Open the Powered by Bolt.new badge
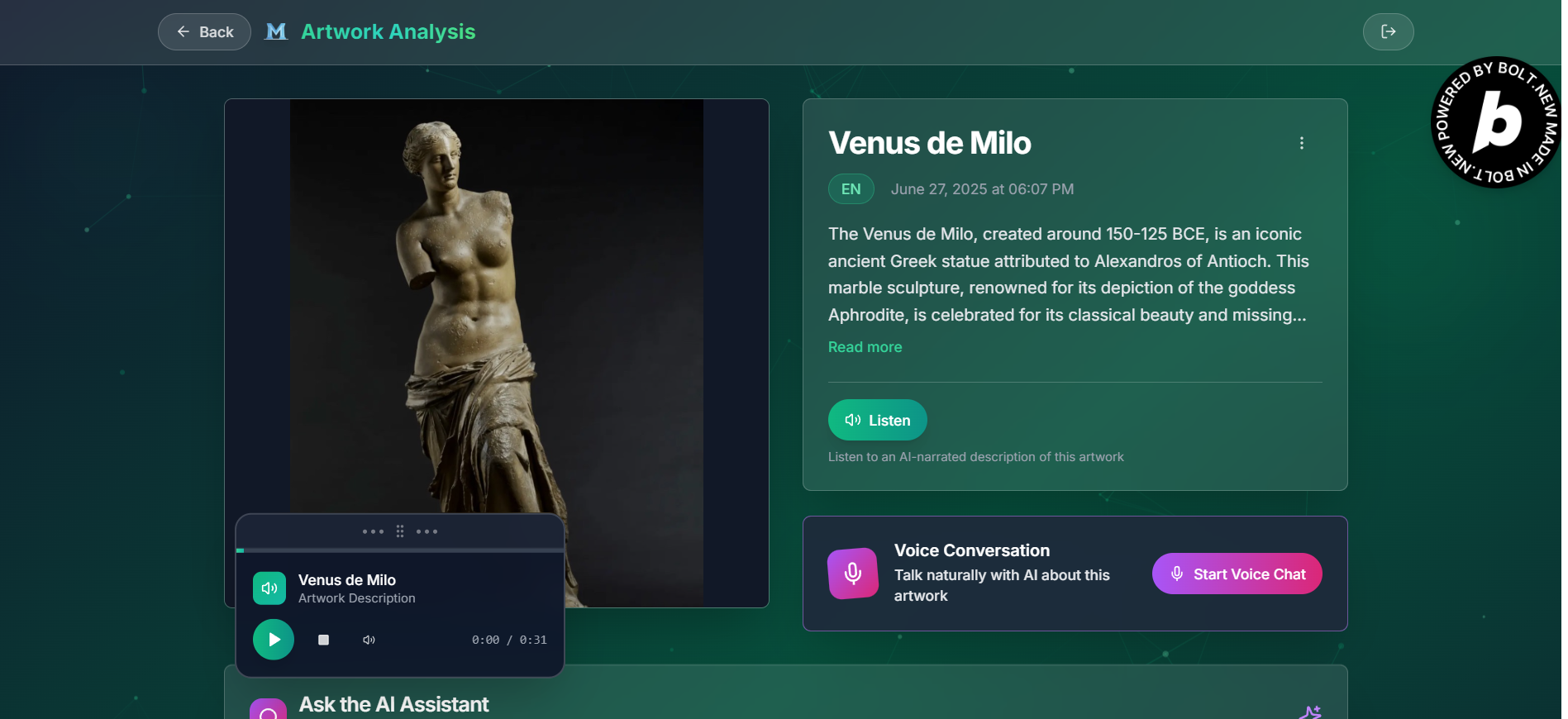Image resolution: width=1568 pixels, height=719 pixels. coord(1496,122)
